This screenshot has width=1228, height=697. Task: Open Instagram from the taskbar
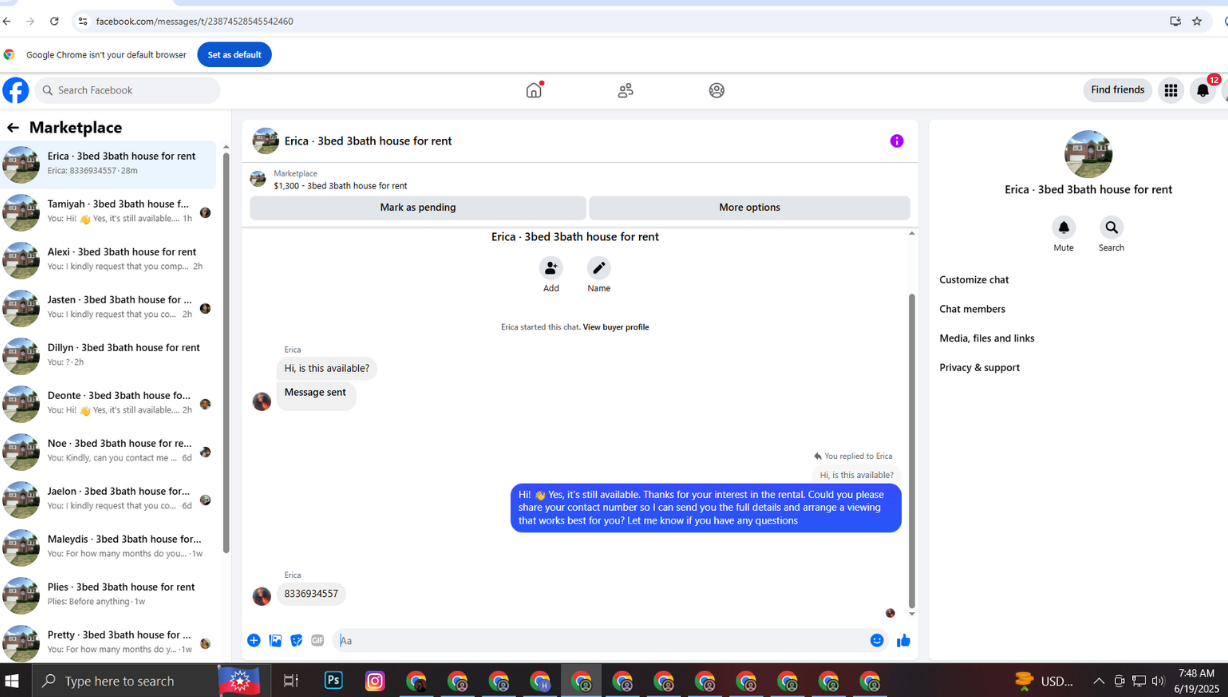(x=375, y=681)
